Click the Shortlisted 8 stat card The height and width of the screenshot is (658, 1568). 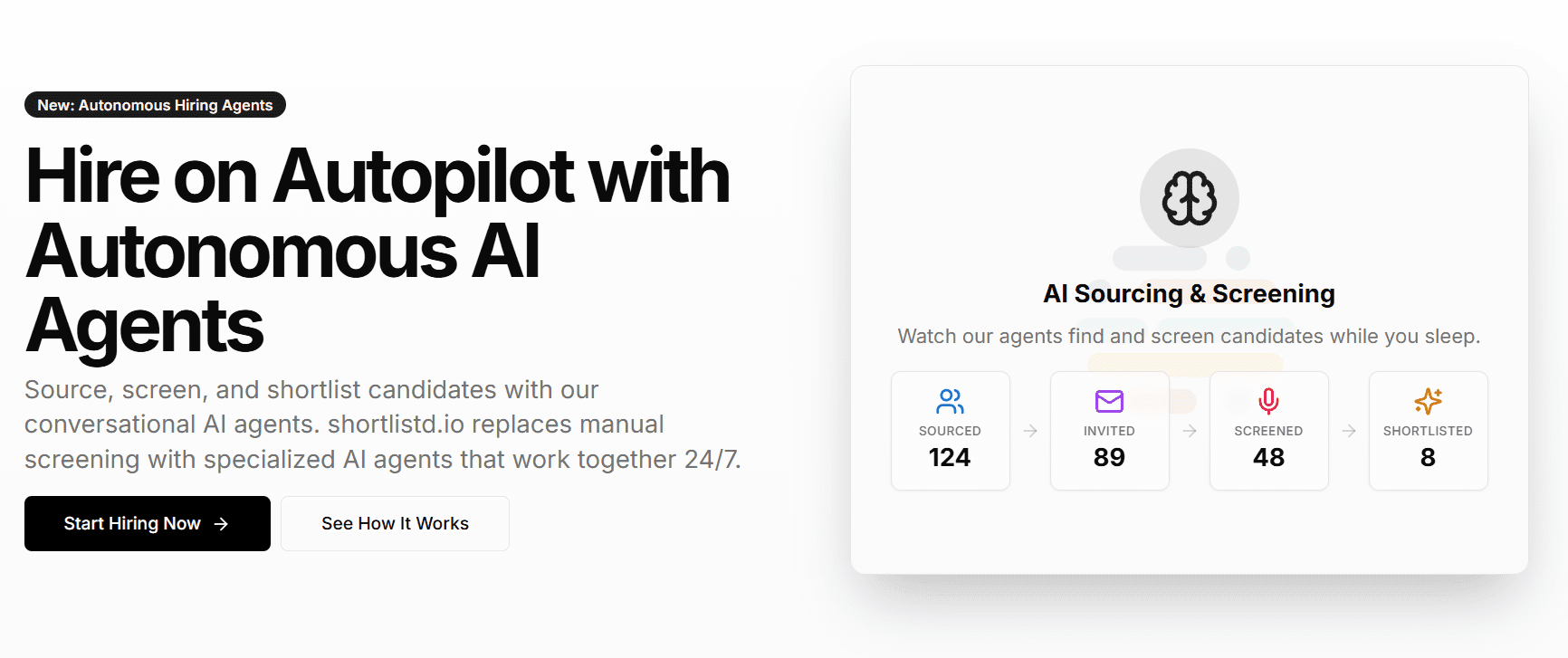[1428, 431]
